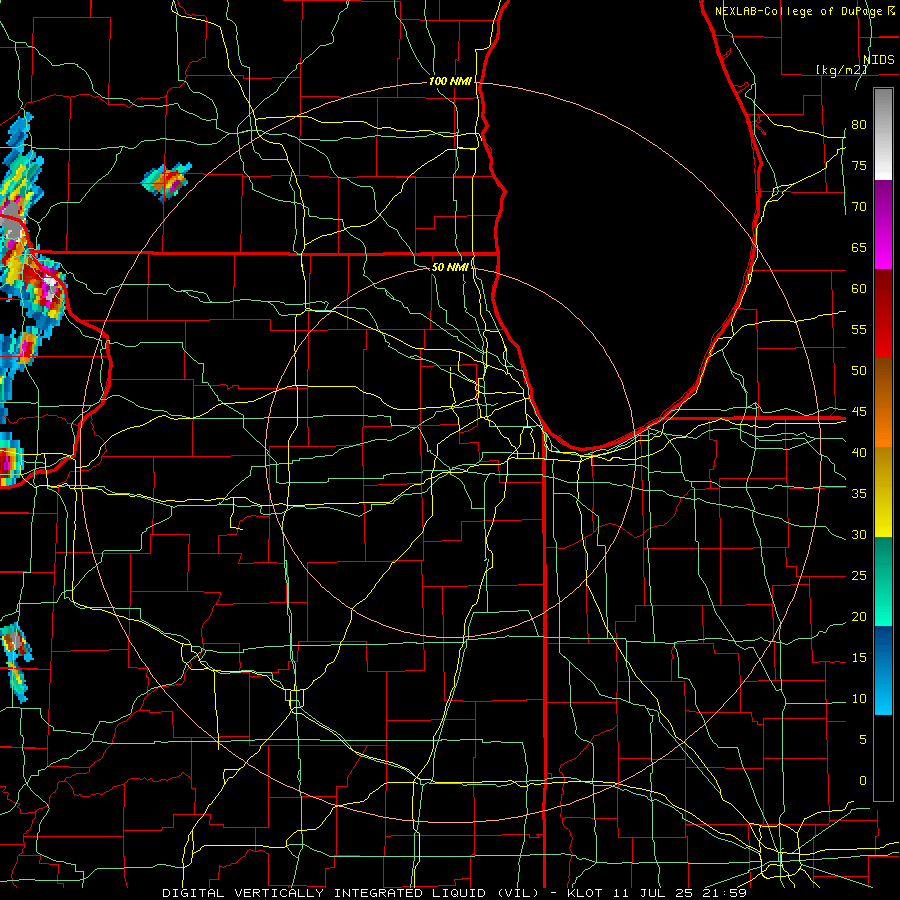
Task: Select the 70 value on the color scale
Action: coord(859,207)
